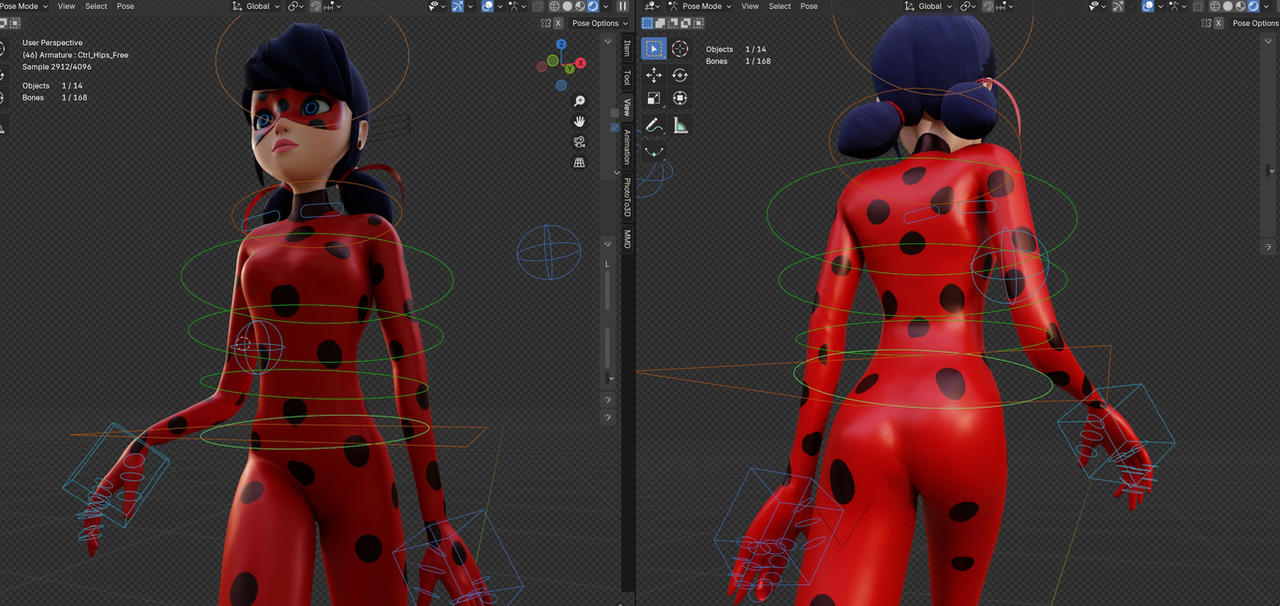Toggle the checked blue checkbox in sidebar

615,128
